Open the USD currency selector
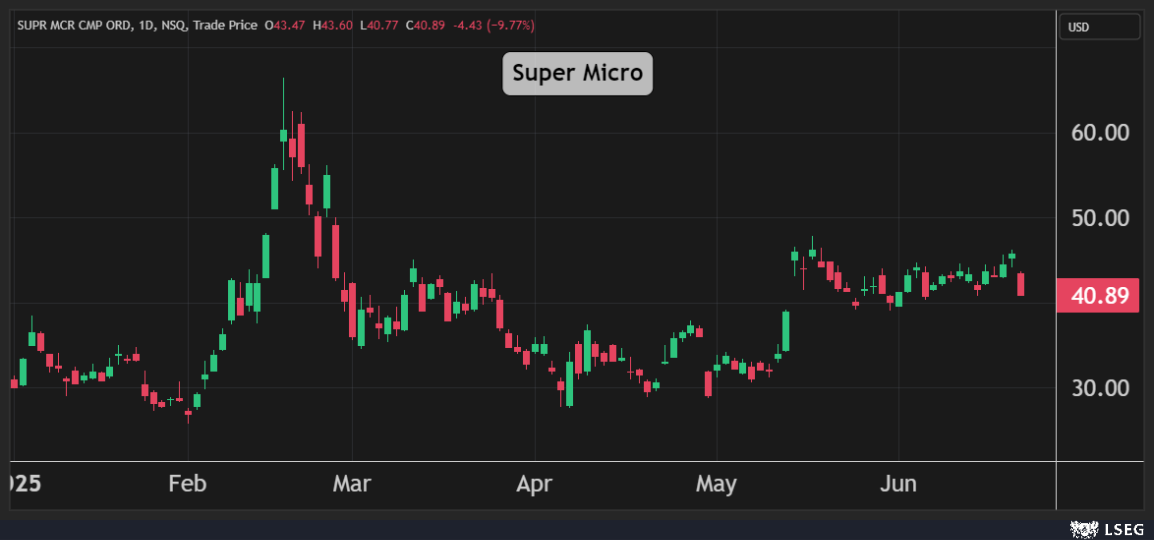Image resolution: width=1154 pixels, height=540 pixels. (x=1099, y=27)
